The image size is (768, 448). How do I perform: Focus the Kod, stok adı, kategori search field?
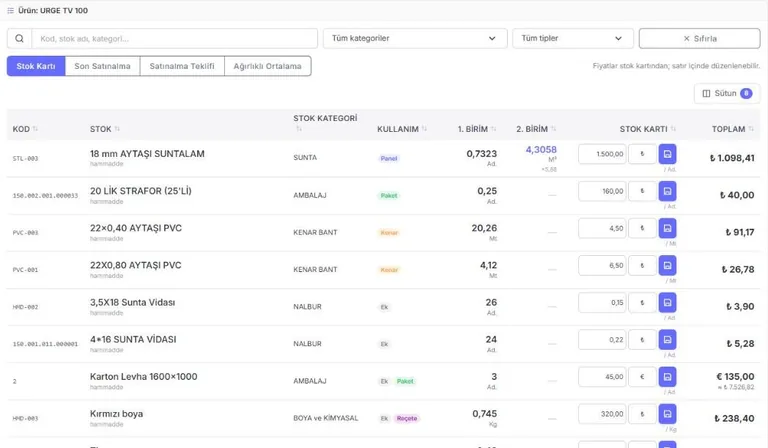174,39
